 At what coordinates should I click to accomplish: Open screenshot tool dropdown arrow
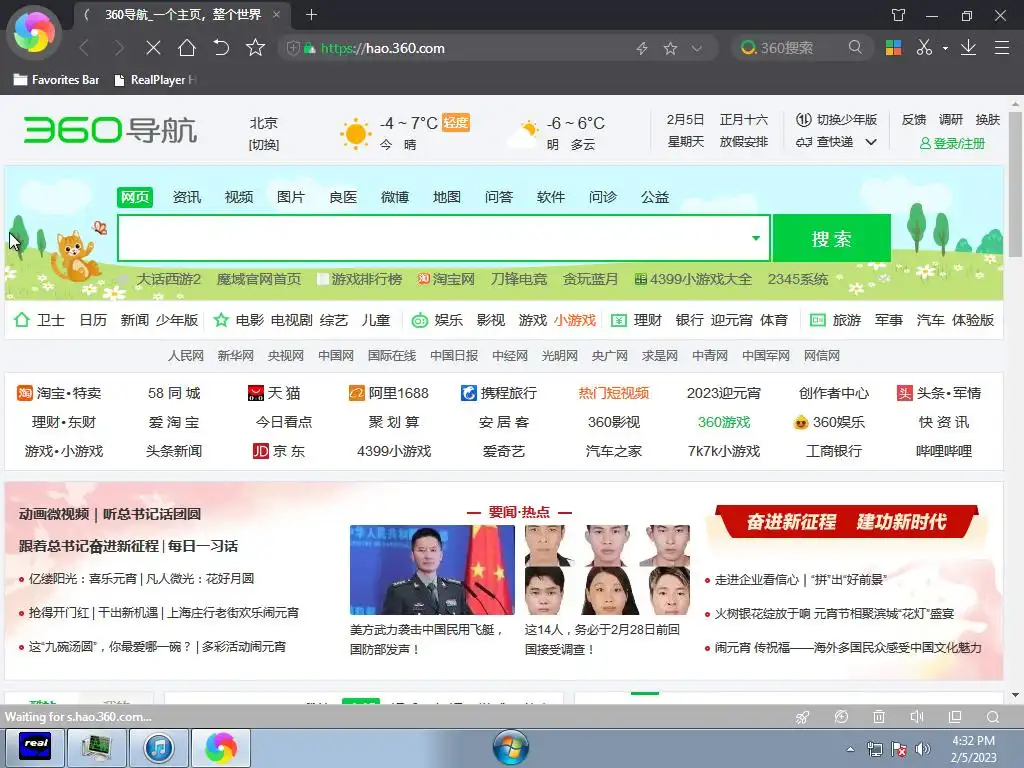pos(945,48)
